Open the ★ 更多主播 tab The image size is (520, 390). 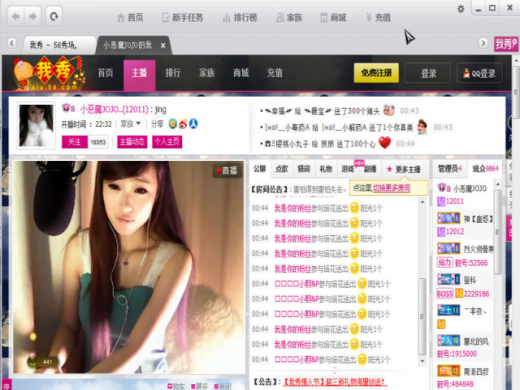click(x=404, y=169)
